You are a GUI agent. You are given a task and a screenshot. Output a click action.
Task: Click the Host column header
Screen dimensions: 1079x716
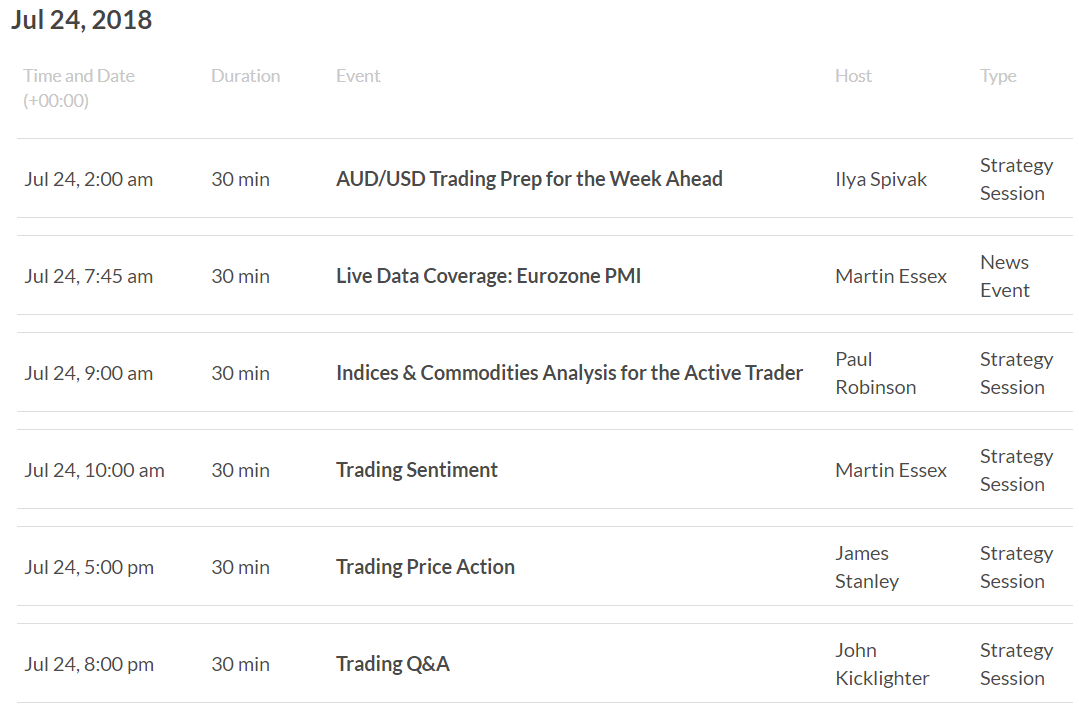[x=853, y=76]
